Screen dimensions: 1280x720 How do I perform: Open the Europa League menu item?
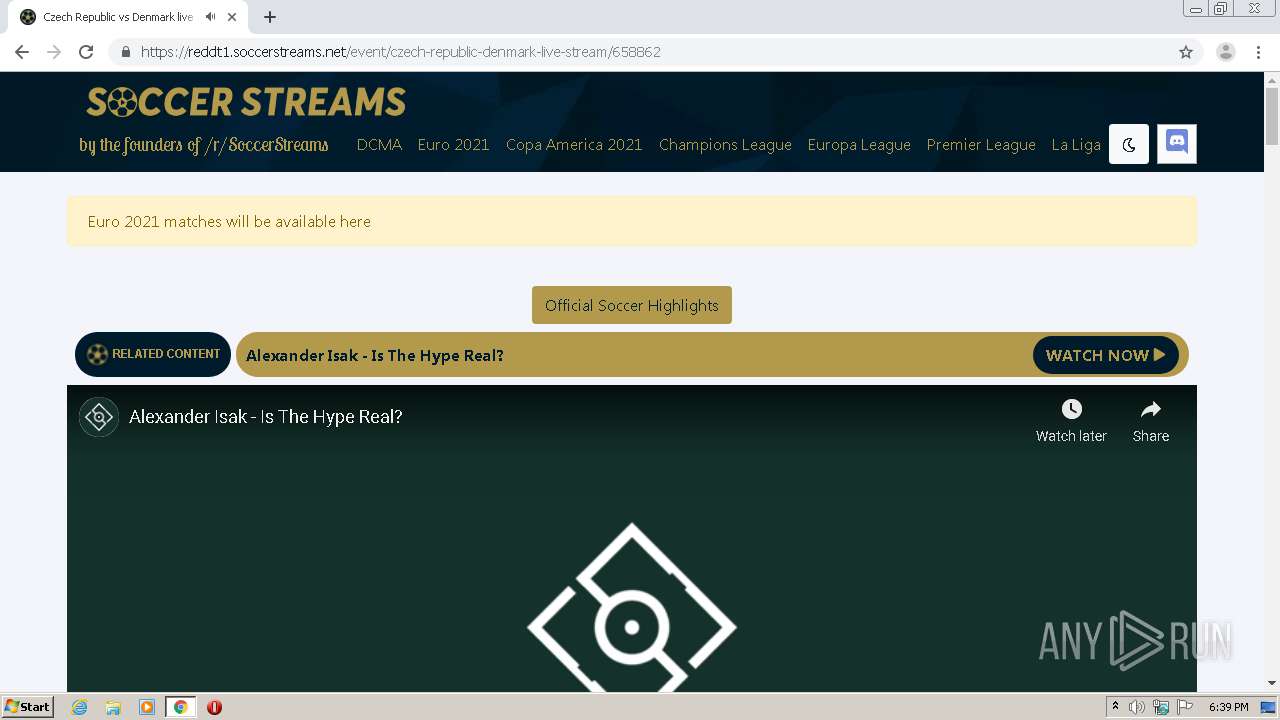[x=859, y=145]
